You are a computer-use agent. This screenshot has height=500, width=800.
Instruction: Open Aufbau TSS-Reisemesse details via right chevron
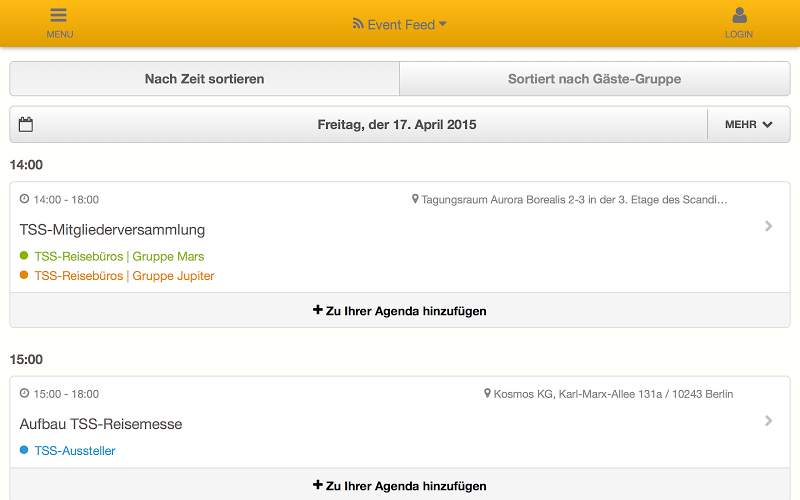coord(769,421)
